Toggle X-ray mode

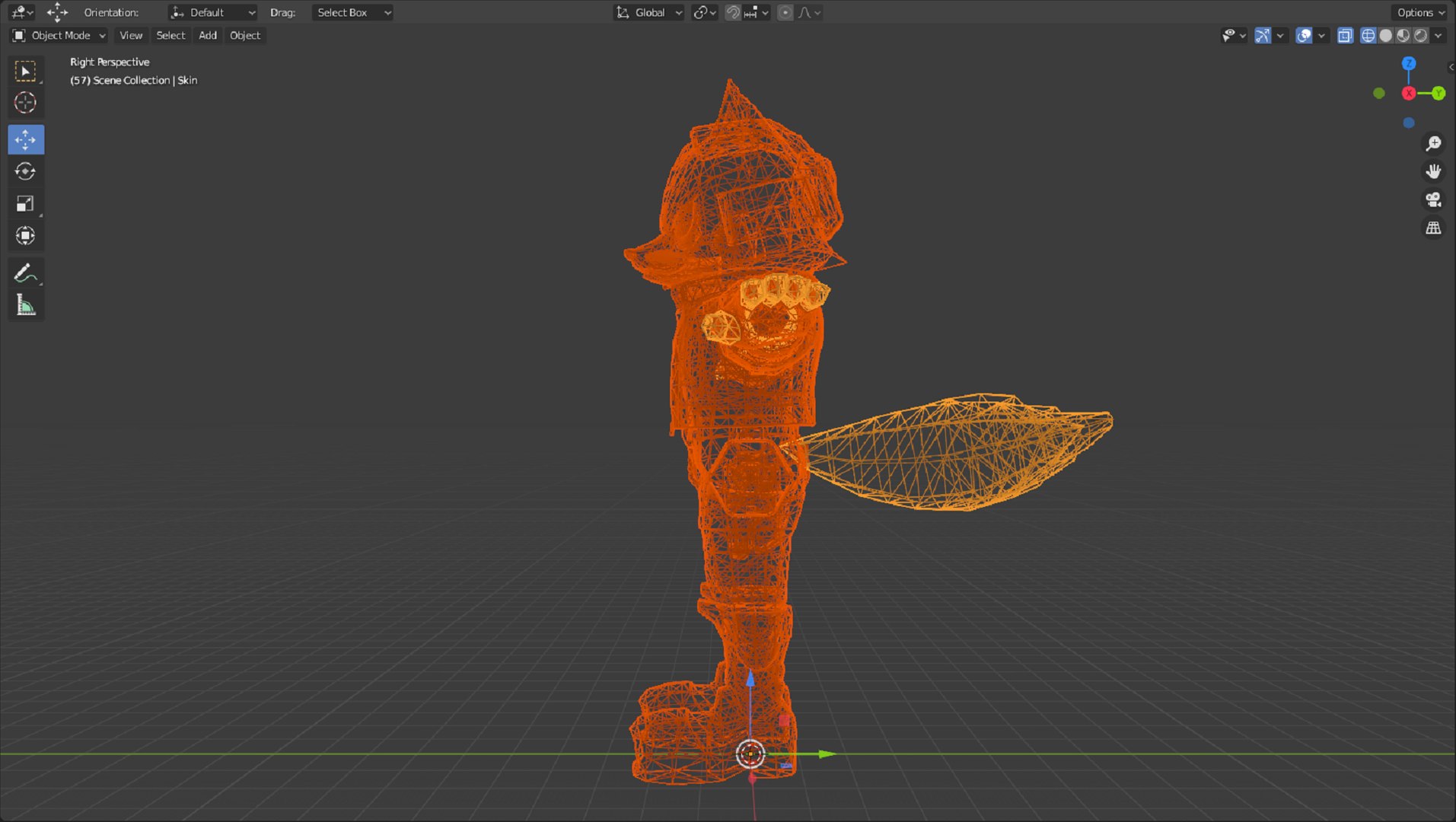[1345, 35]
